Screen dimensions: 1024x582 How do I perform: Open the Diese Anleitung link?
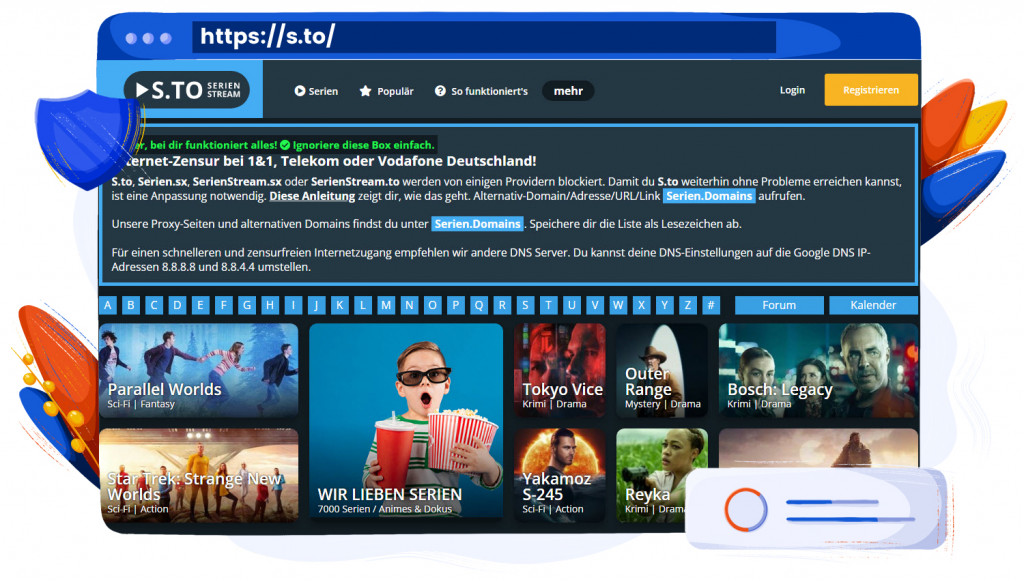pos(312,196)
